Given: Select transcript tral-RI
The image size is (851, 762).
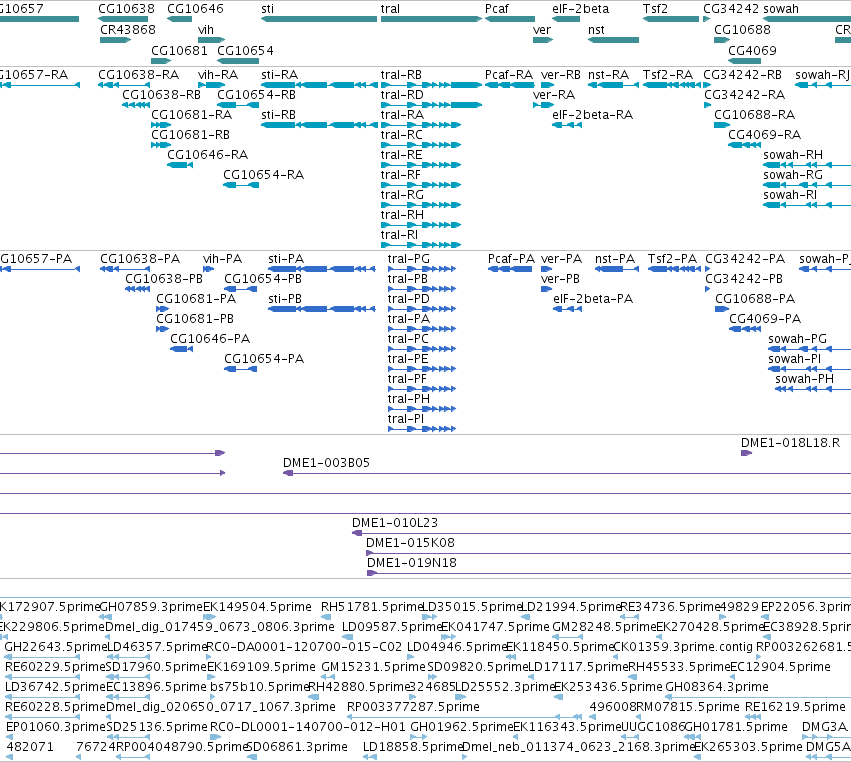Looking at the screenshot, I should click(421, 245).
